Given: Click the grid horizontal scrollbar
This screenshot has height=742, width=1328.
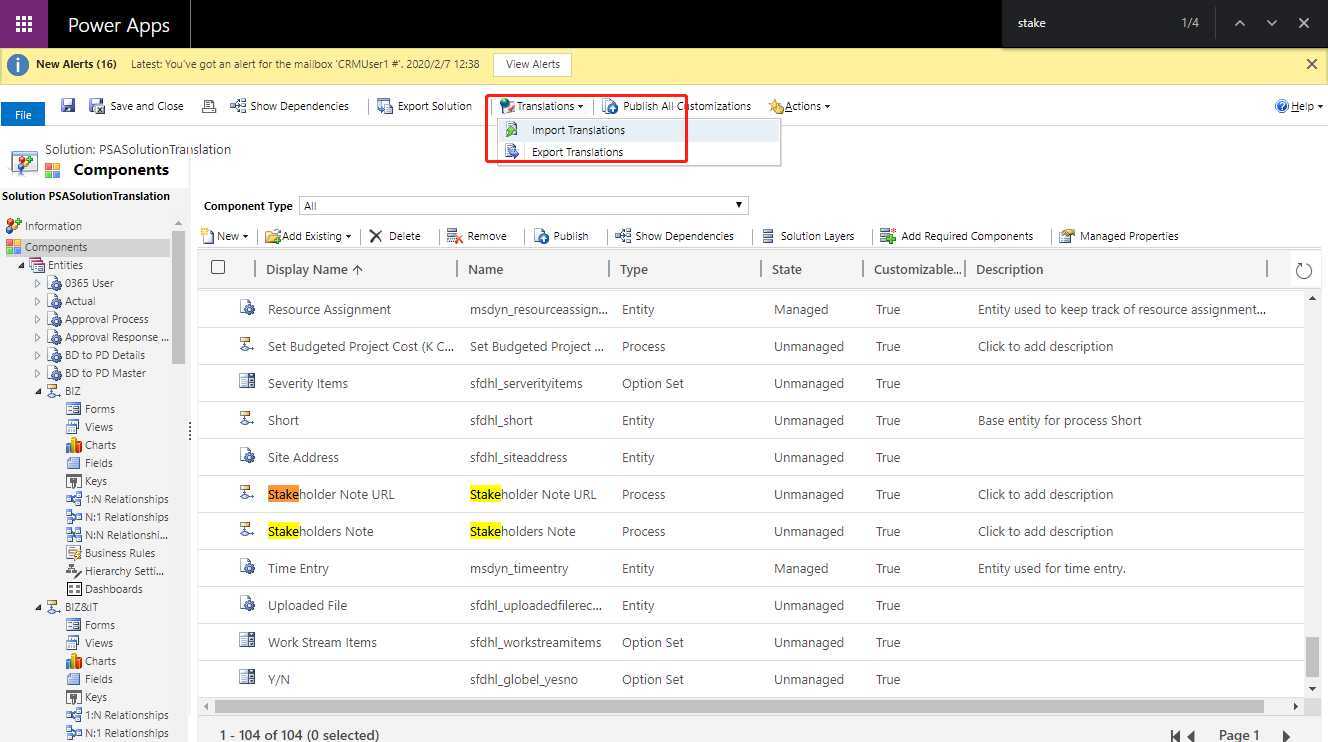Looking at the screenshot, I should pyautogui.click(x=738, y=706).
